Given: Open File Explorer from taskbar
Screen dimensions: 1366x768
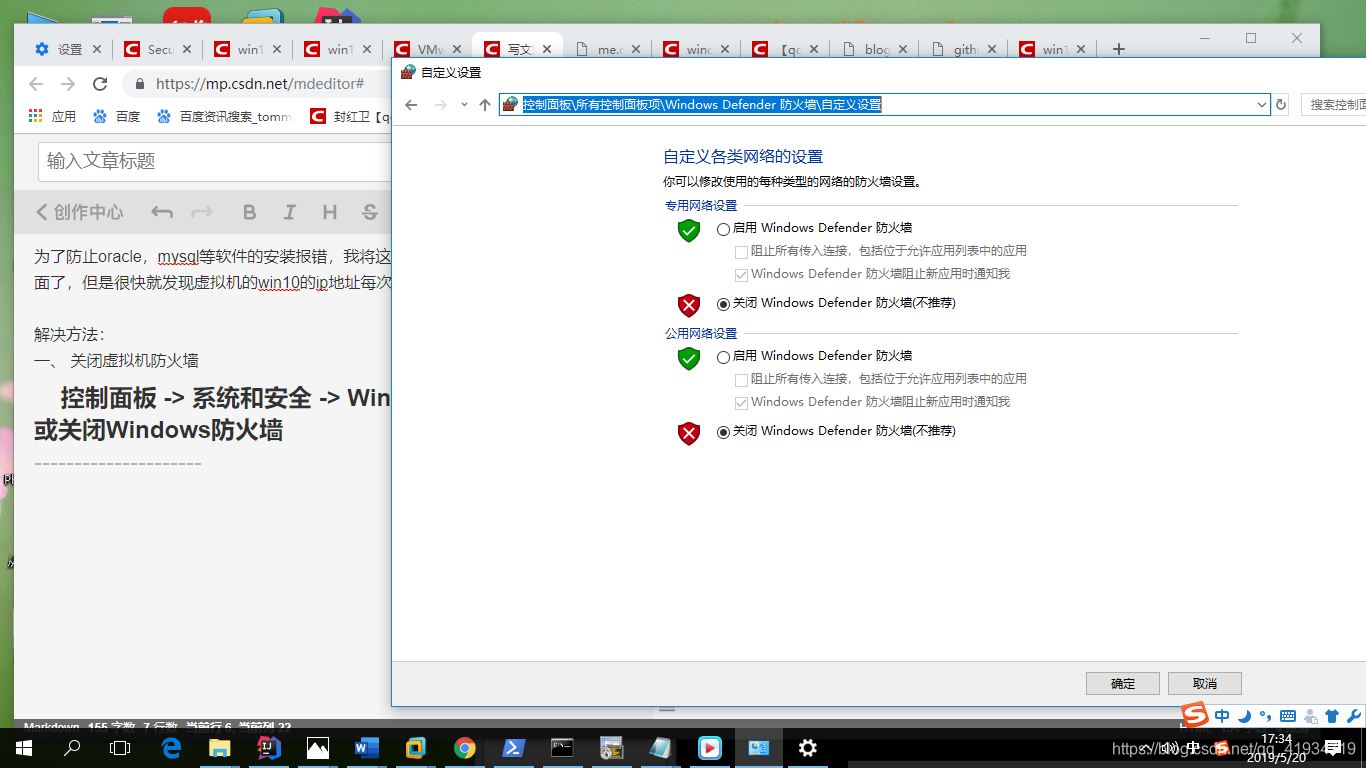Looking at the screenshot, I should 220,747.
